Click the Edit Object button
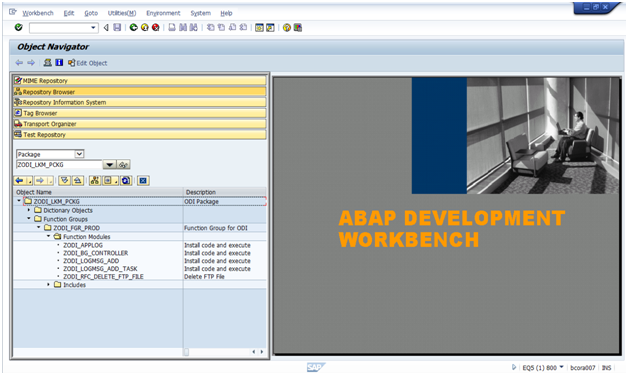Screen dimensions: 628x375 (x=87, y=63)
